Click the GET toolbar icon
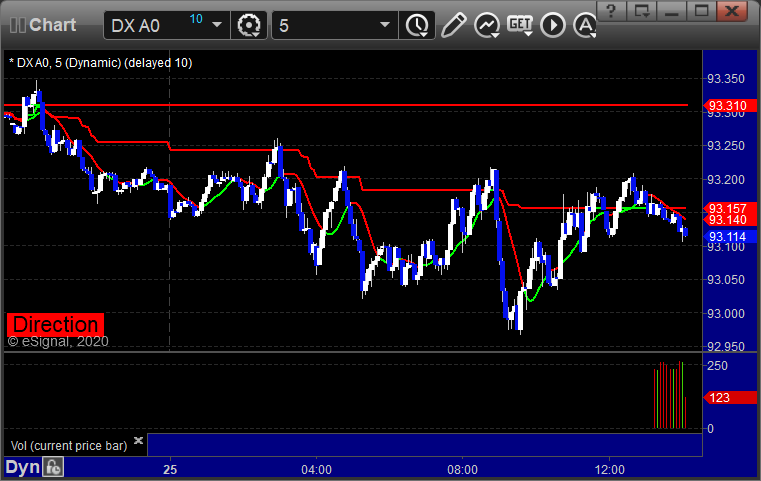 (520, 25)
